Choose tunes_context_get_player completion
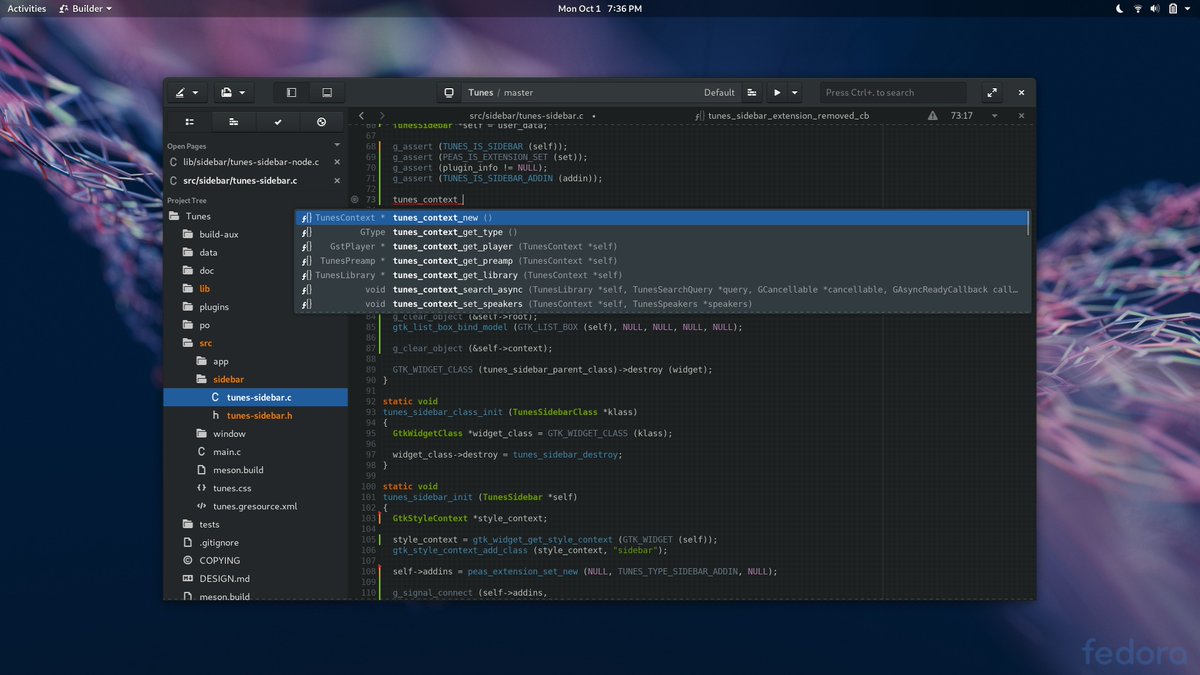This screenshot has width=1200, height=675. click(662, 246)
